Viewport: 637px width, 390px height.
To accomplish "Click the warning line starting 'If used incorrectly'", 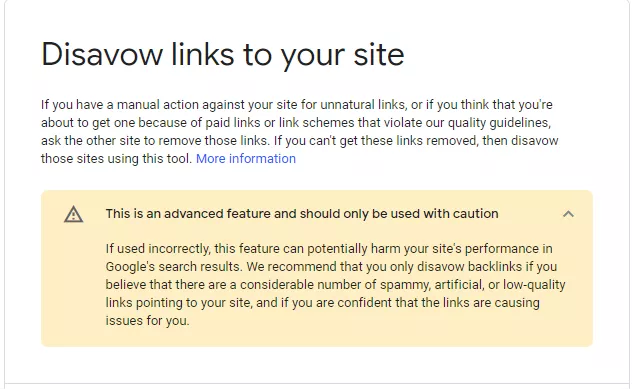I will point(329,249).
